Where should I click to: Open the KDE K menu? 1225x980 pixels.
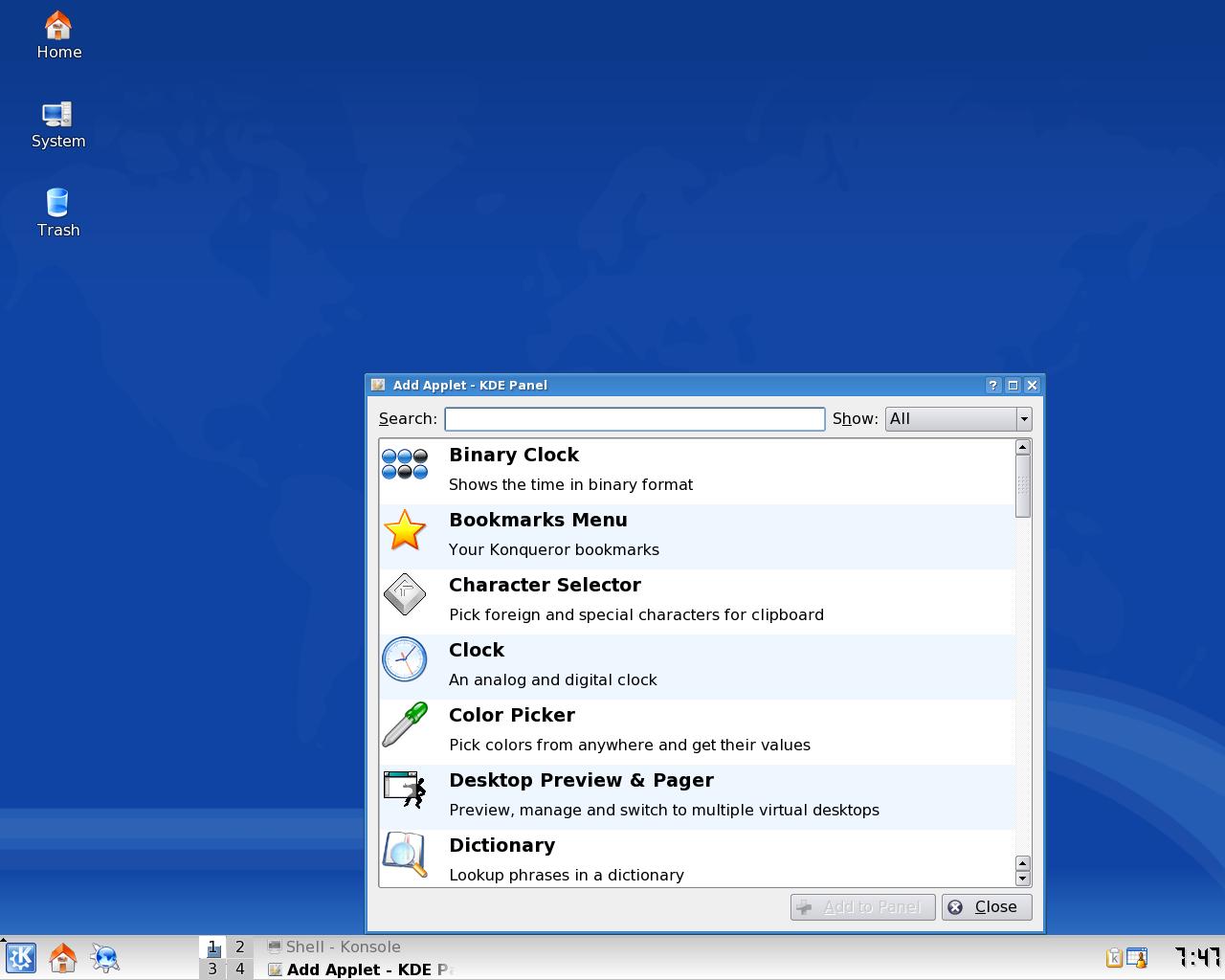[21, 958]
